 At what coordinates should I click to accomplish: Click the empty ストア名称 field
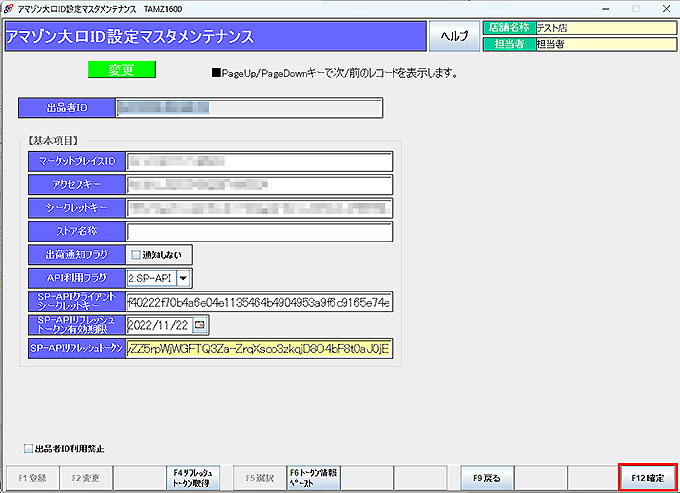(259, 232)
